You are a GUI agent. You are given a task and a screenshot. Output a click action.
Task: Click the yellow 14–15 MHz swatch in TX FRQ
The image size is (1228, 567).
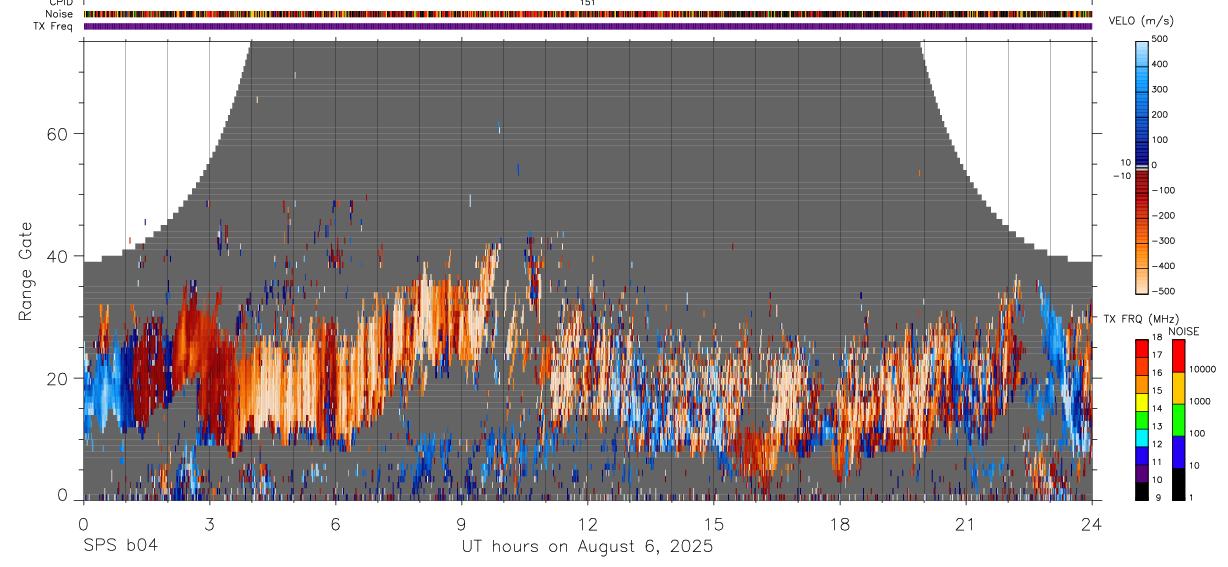[x=1142, y=402]
